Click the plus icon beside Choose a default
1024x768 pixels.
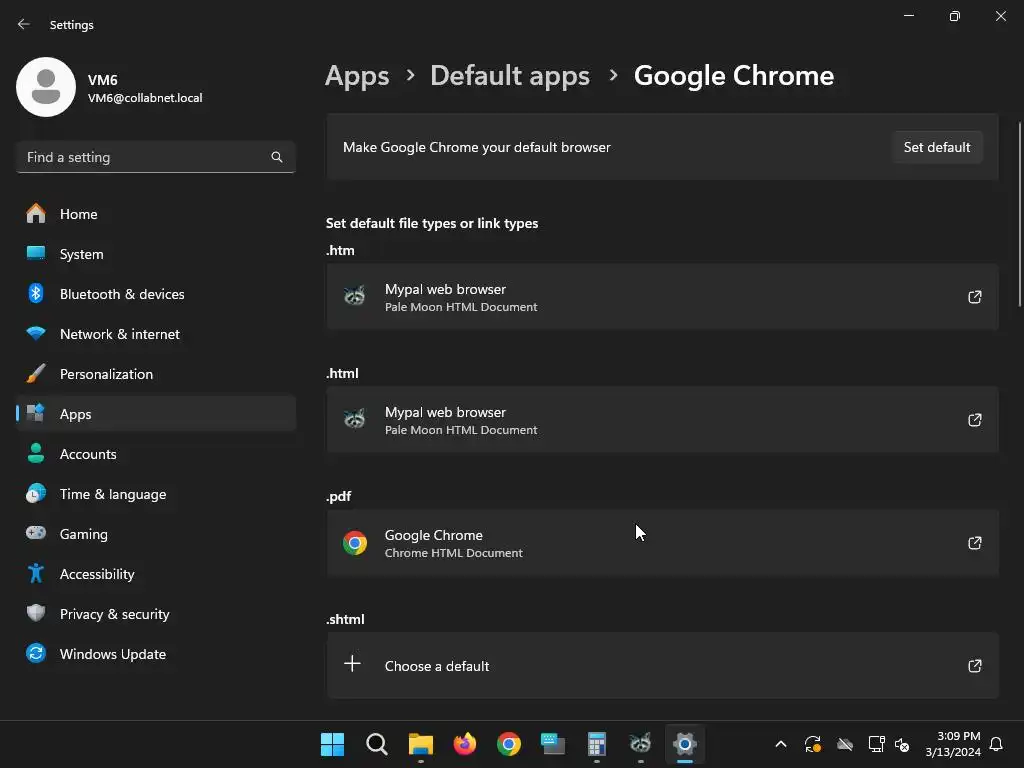click(x=353, y=664)
